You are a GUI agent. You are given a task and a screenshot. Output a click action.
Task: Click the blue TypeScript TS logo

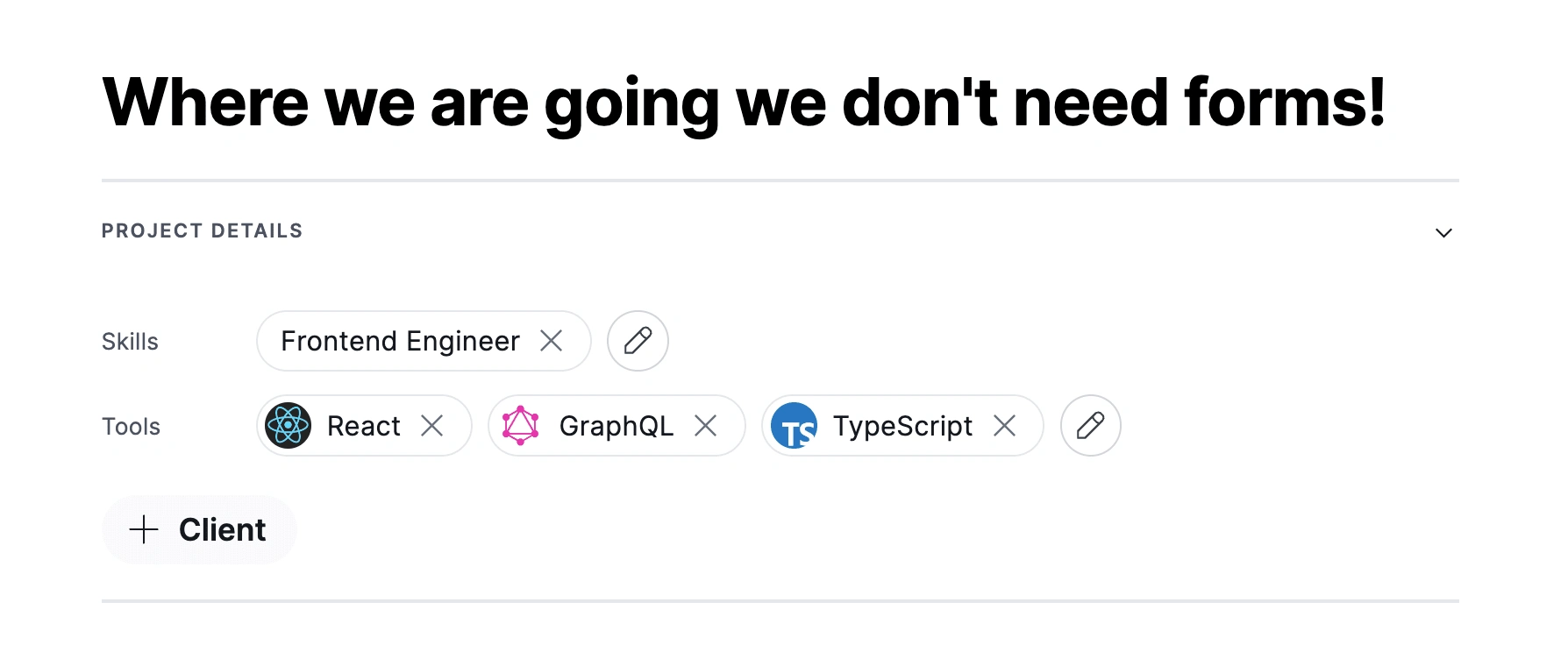click(x=794, y=426)
